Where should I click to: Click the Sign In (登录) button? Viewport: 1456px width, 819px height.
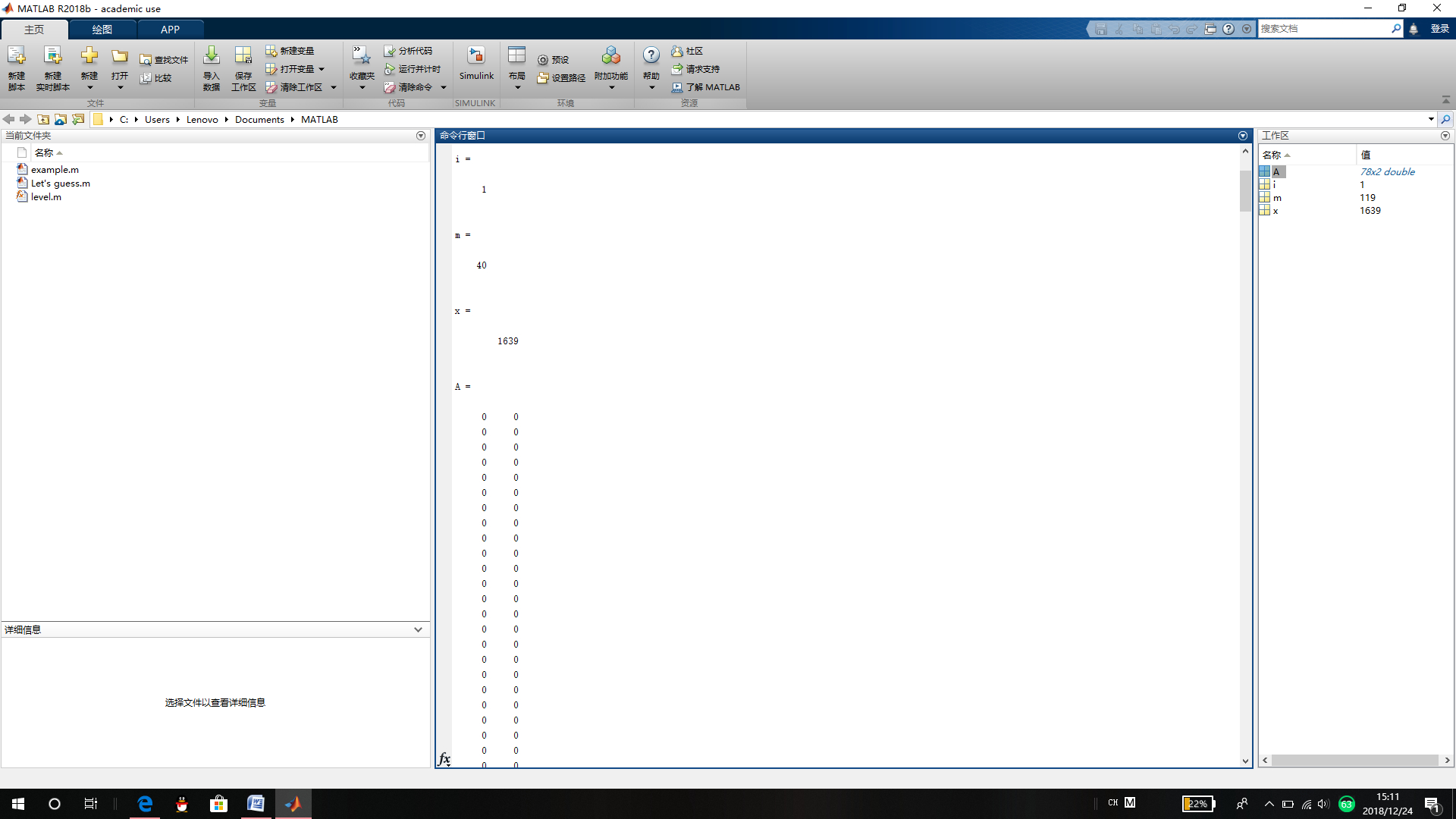click(1439, 29)
